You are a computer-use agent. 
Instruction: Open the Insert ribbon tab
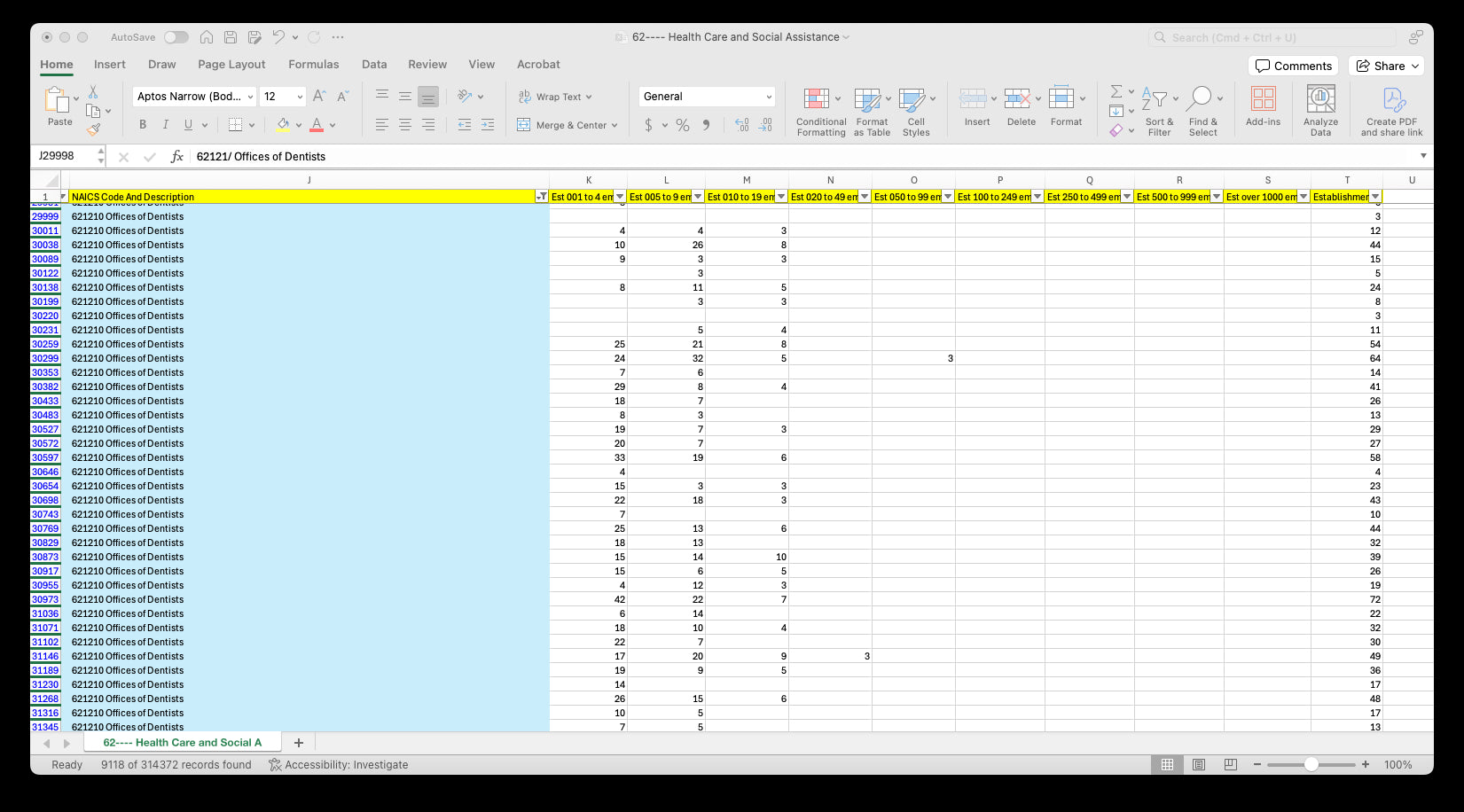[x=110, y=65]
